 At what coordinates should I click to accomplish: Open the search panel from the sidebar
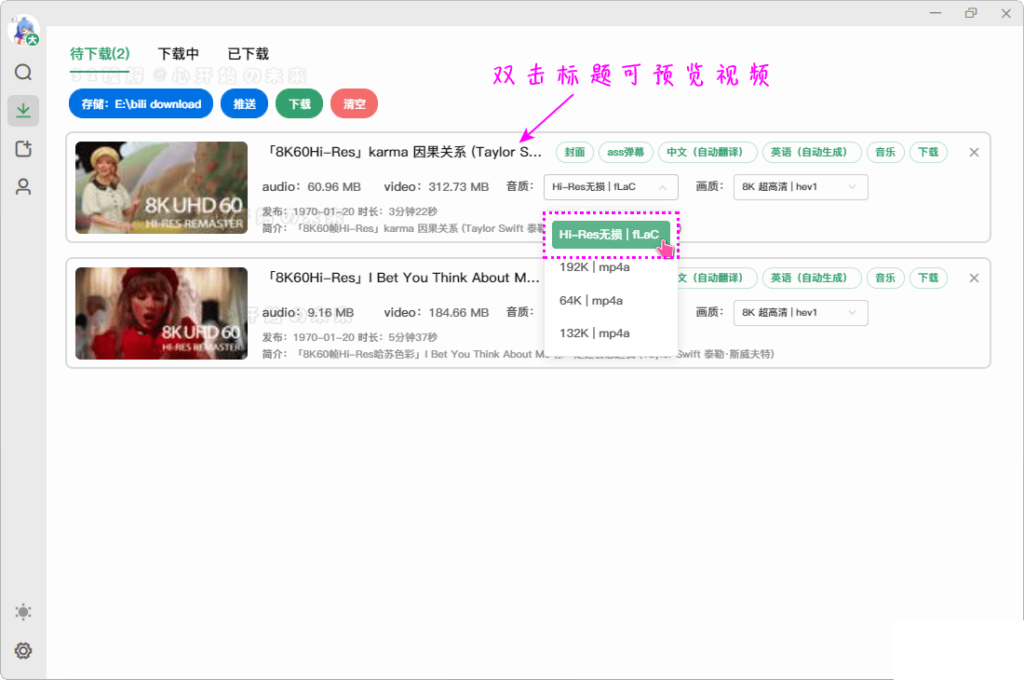click(x=23, y=72)
